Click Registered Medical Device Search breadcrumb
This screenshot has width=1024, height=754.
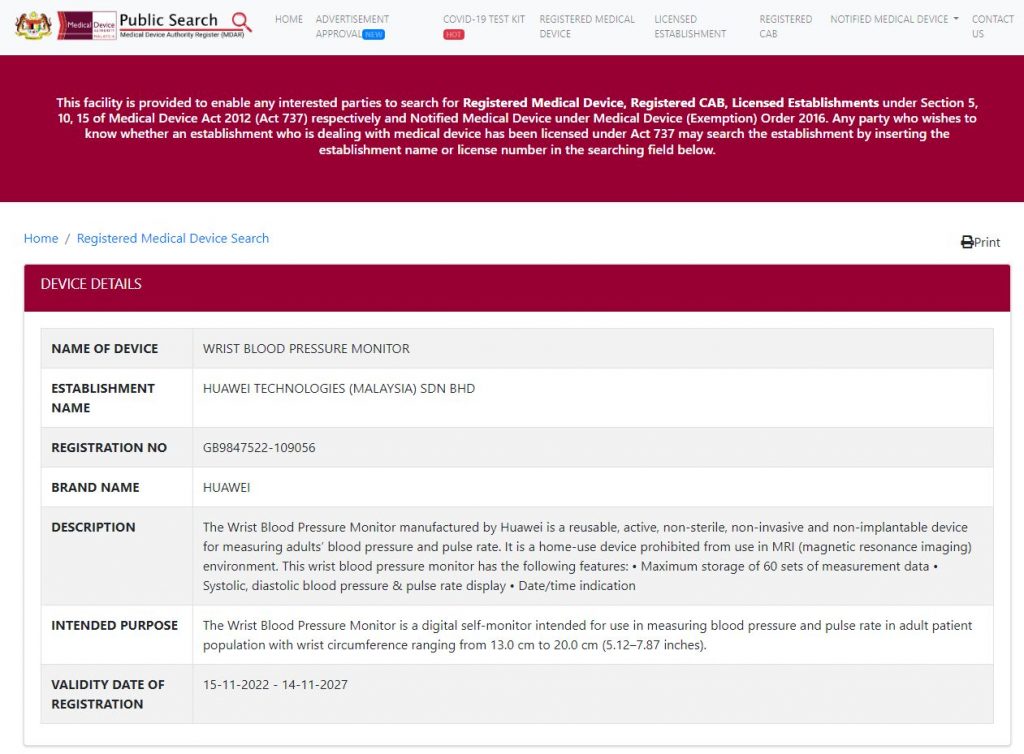173,238
